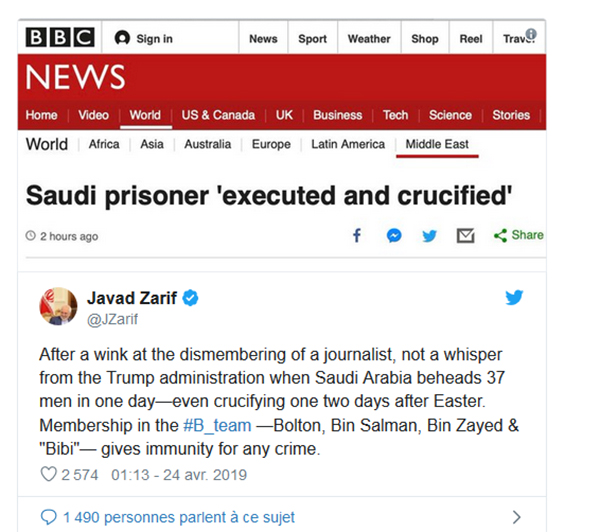Click the Twitter bird in tweet
The height and width of the screenshot is (532, 600).
pos(514,298)
